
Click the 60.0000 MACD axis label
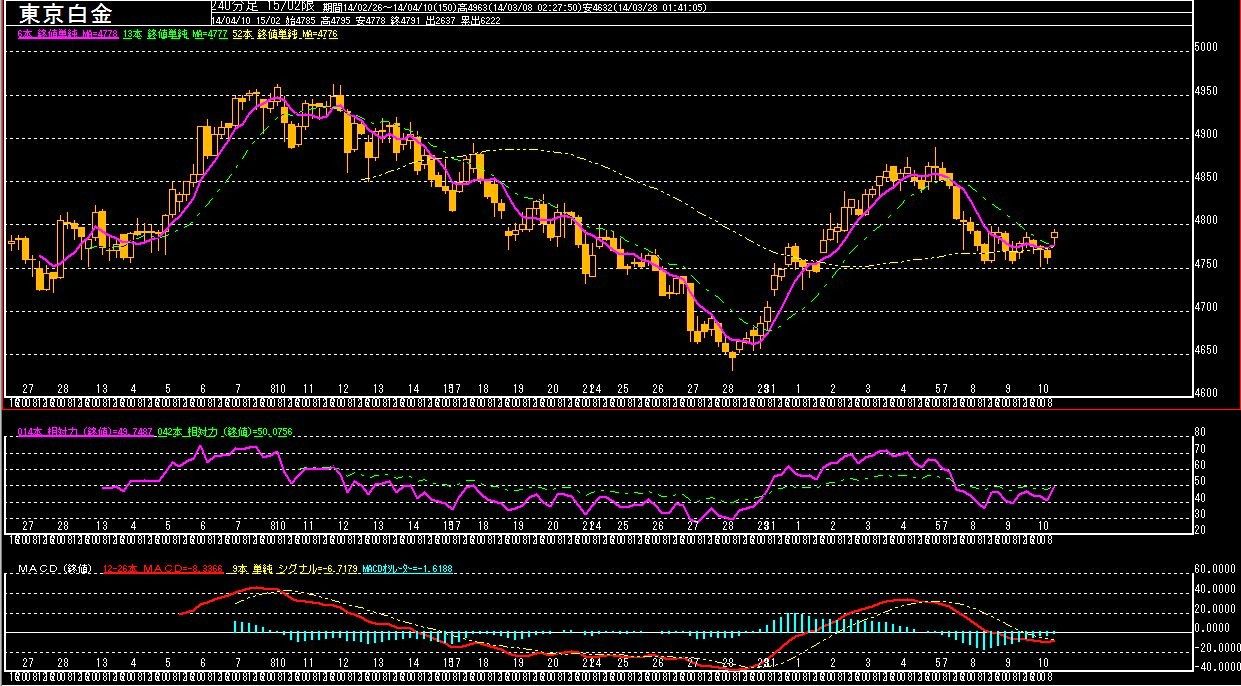(x=1217, y=570)
